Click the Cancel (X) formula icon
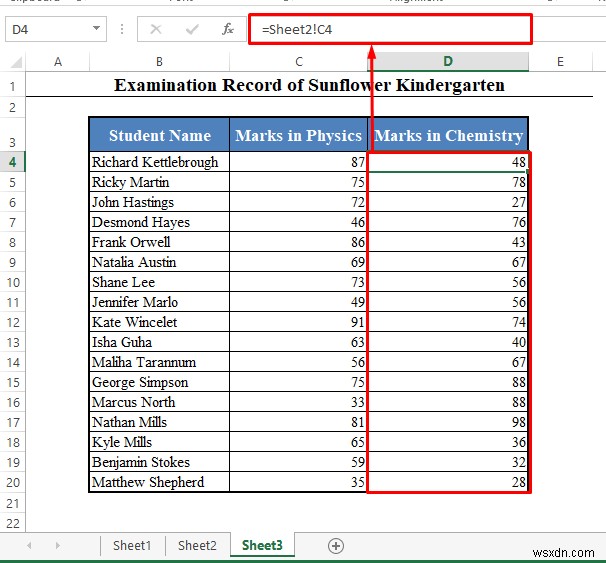Screen dimensions: 606x563 [x=156, y=29]
